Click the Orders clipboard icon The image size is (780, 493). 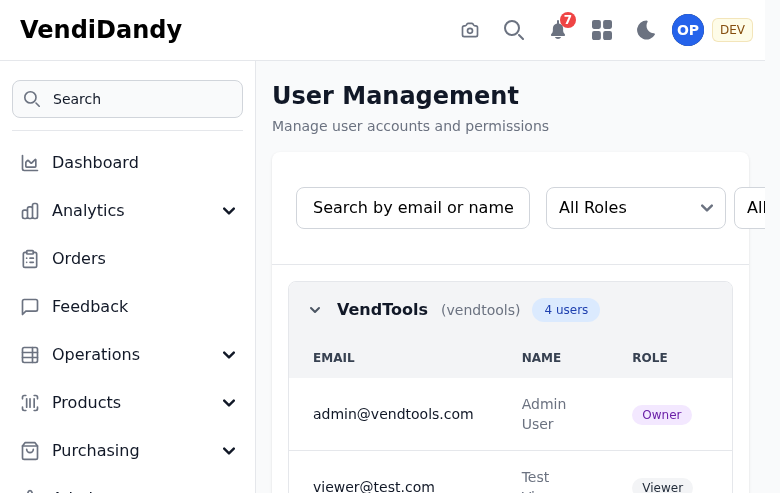[30, 259]
